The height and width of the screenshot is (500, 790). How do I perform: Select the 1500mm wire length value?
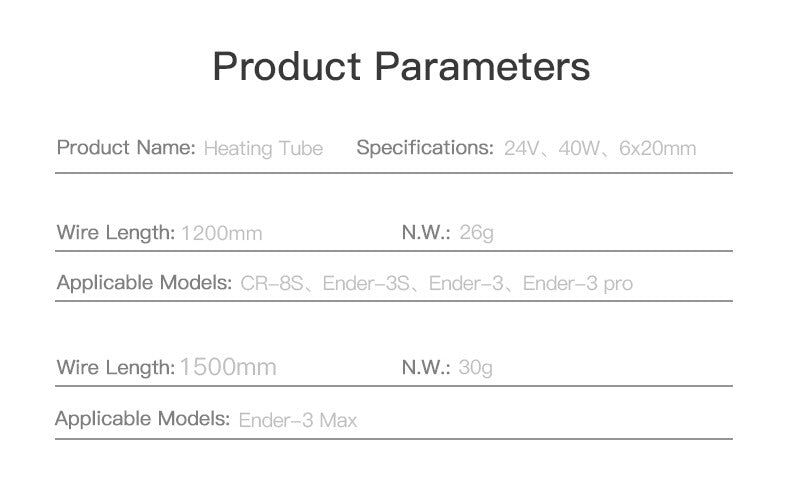[x=228, y=367]
